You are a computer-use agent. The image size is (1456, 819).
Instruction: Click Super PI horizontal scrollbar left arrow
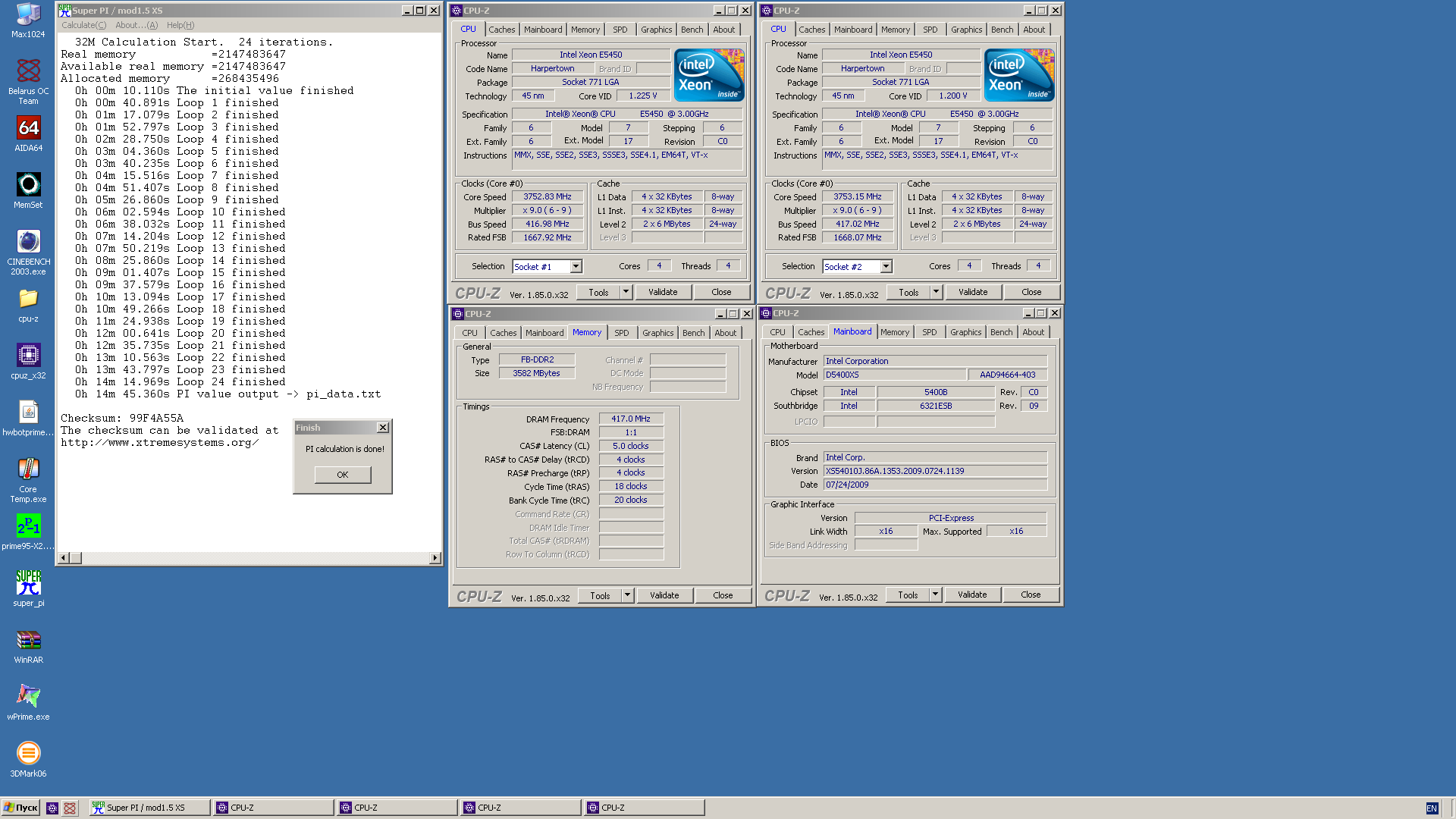64,558
